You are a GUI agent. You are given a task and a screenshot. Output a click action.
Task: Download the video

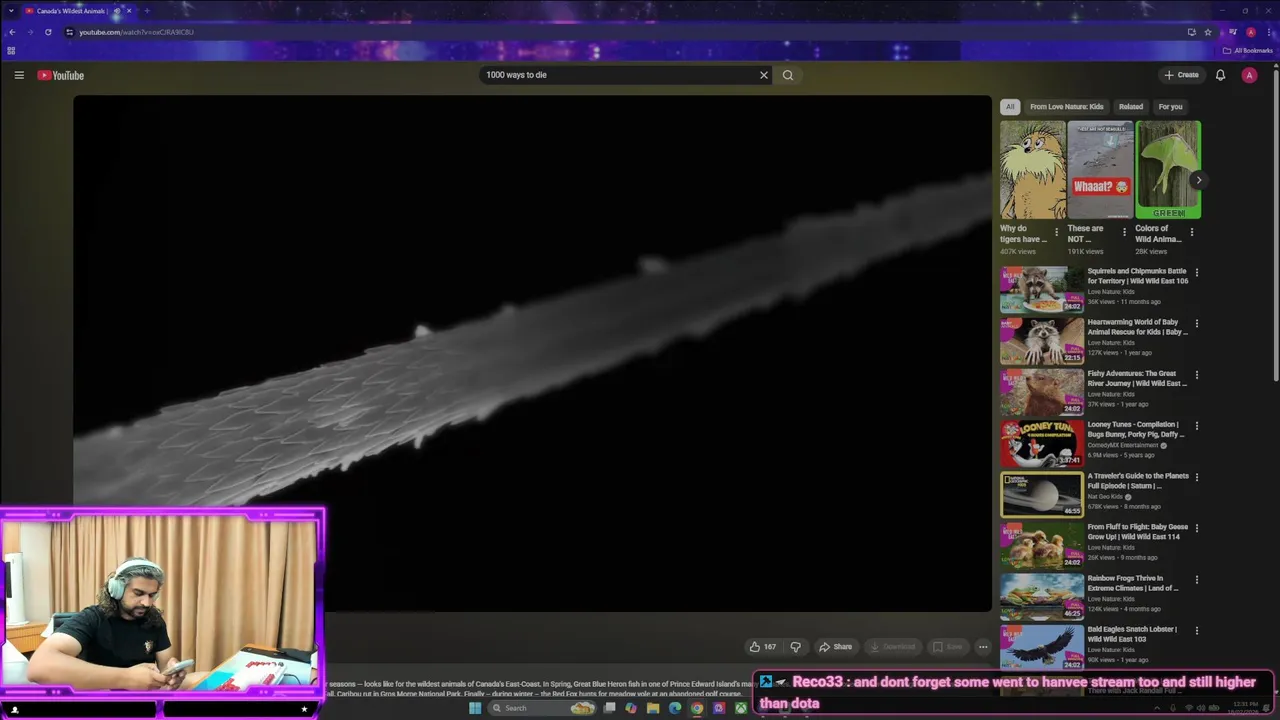pos(893,647)
